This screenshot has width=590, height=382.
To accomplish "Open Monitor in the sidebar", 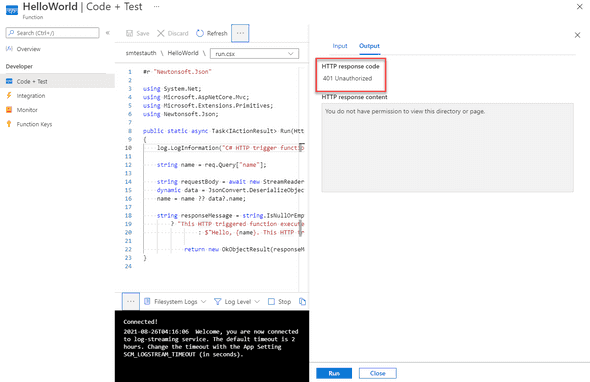I will 27,110.
